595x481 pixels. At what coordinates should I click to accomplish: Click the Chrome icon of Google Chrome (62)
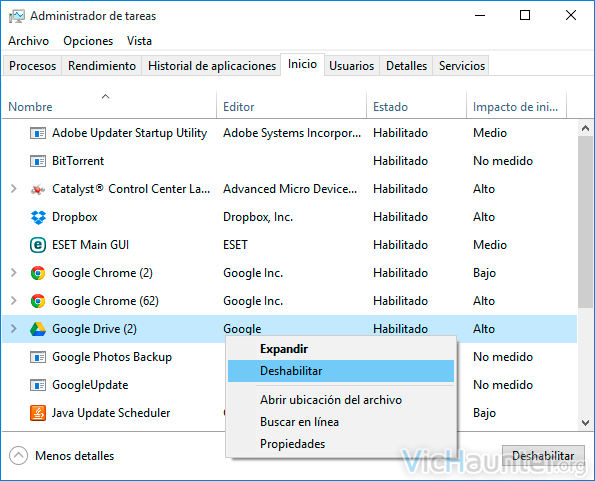[x=38, y=301]
